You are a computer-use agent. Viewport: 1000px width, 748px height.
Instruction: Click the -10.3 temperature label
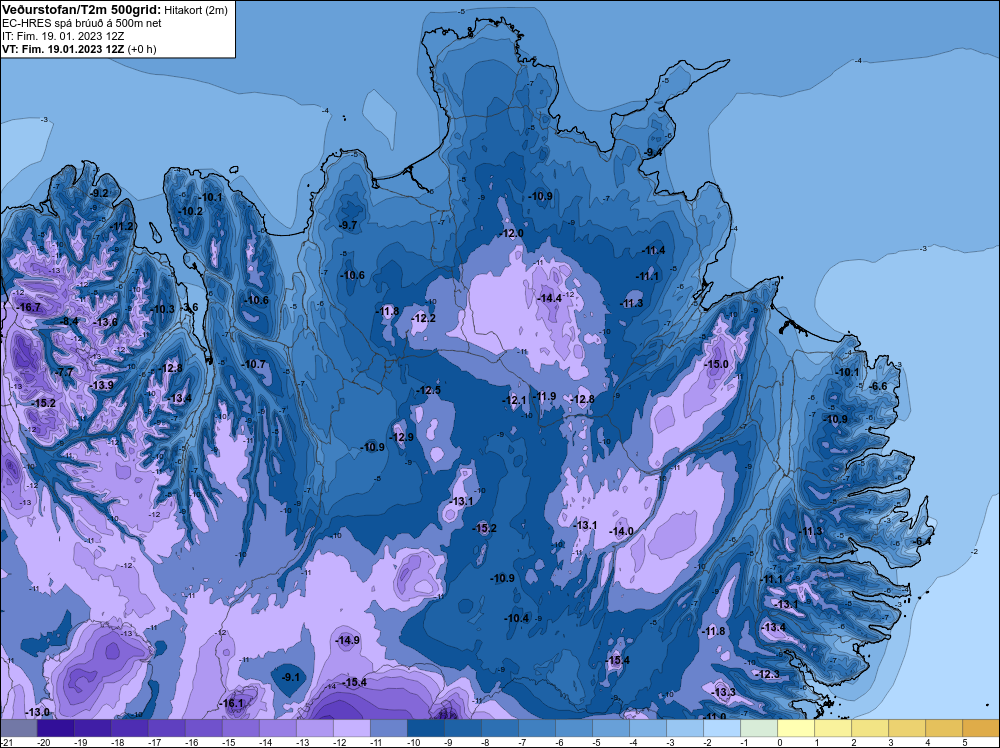[163, 309]
